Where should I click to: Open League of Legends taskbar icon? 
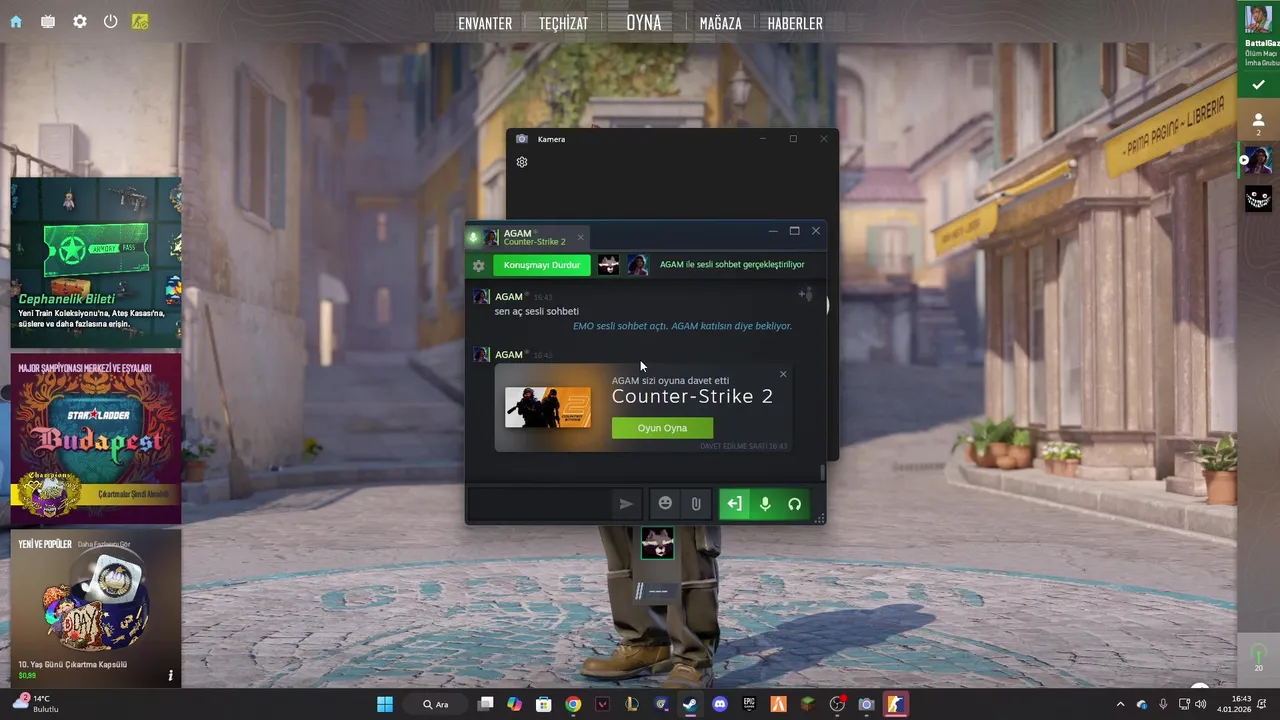pos(632,704)
